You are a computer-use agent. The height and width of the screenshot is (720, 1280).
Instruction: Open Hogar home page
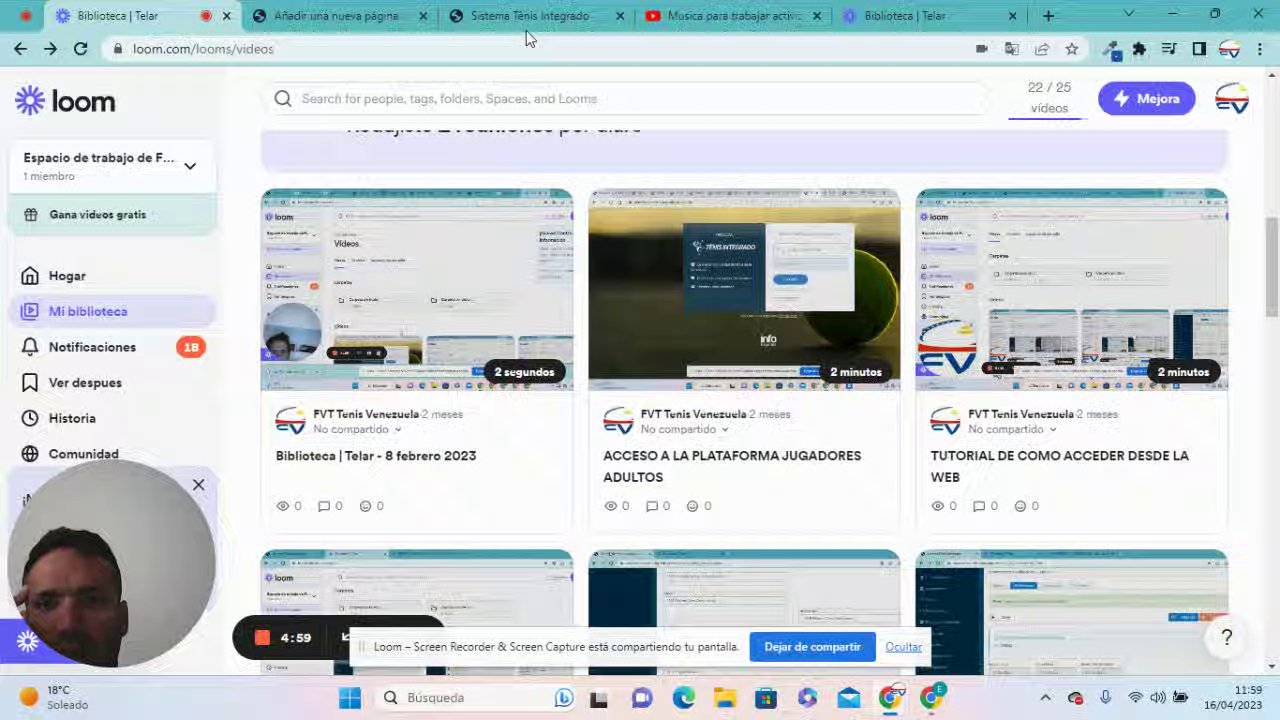point(67,276)
